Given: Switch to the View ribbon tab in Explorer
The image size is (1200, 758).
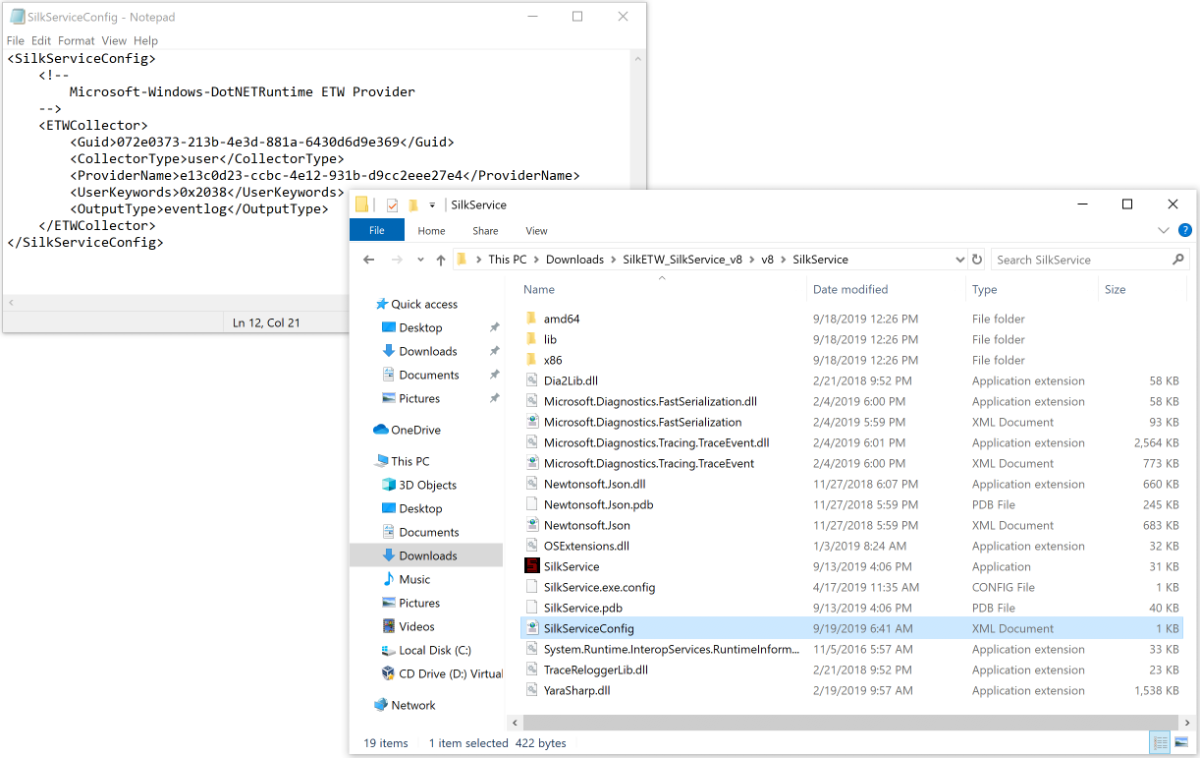Looking at the screenshot, I should point(536,230).
